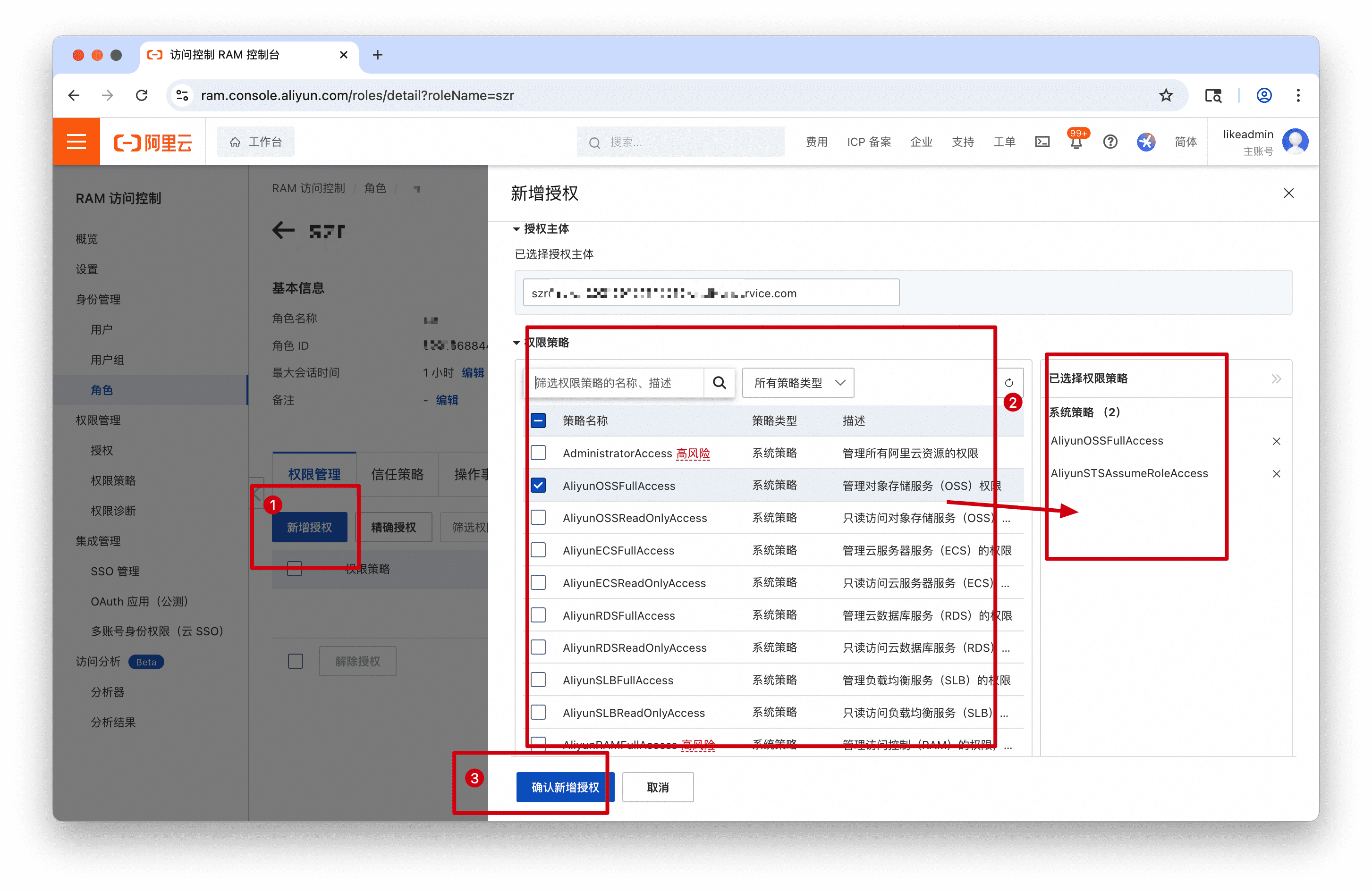1372x891 pixels.
Task: Click the help question mark icon
Action: pos(1109,142)
